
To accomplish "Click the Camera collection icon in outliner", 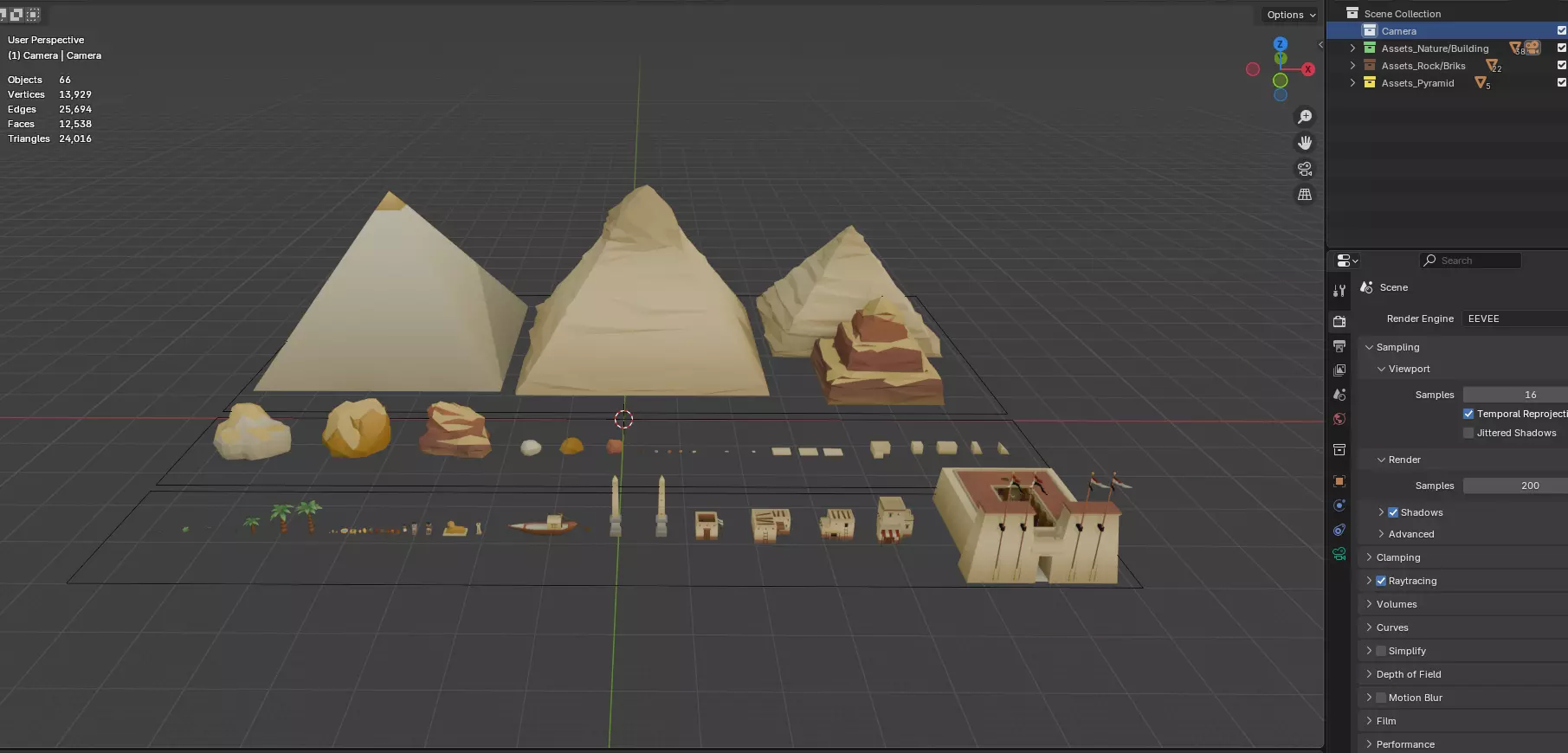I will click(1370, 30).
